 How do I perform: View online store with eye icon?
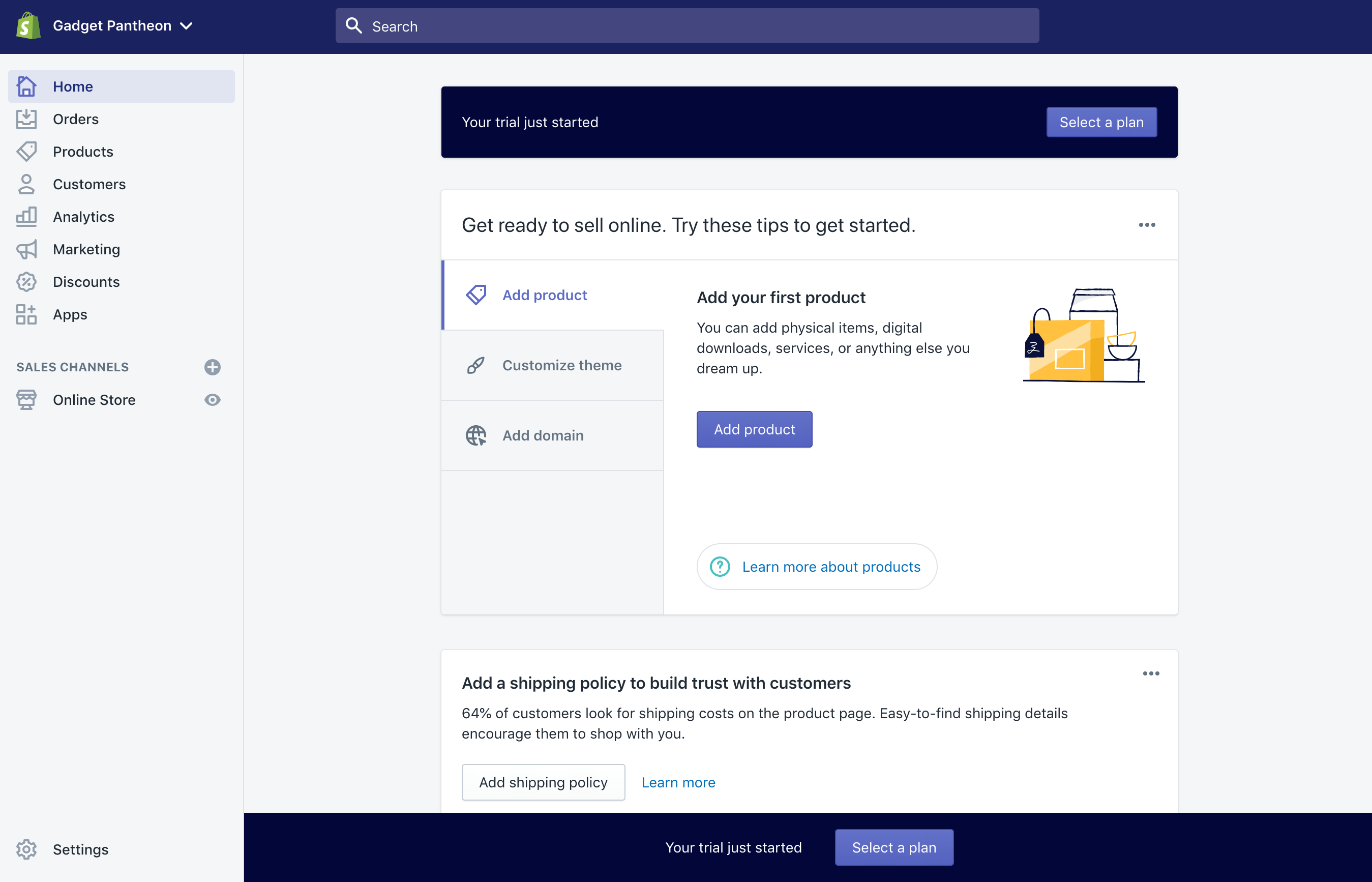[213, 400]
